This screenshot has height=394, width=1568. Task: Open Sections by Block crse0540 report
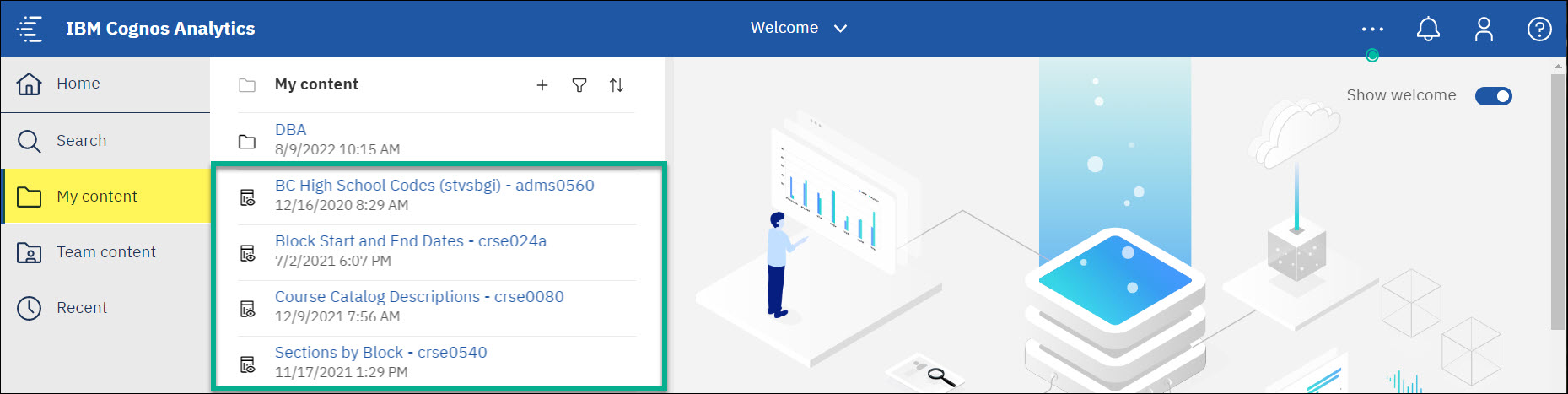pos(381,353)
